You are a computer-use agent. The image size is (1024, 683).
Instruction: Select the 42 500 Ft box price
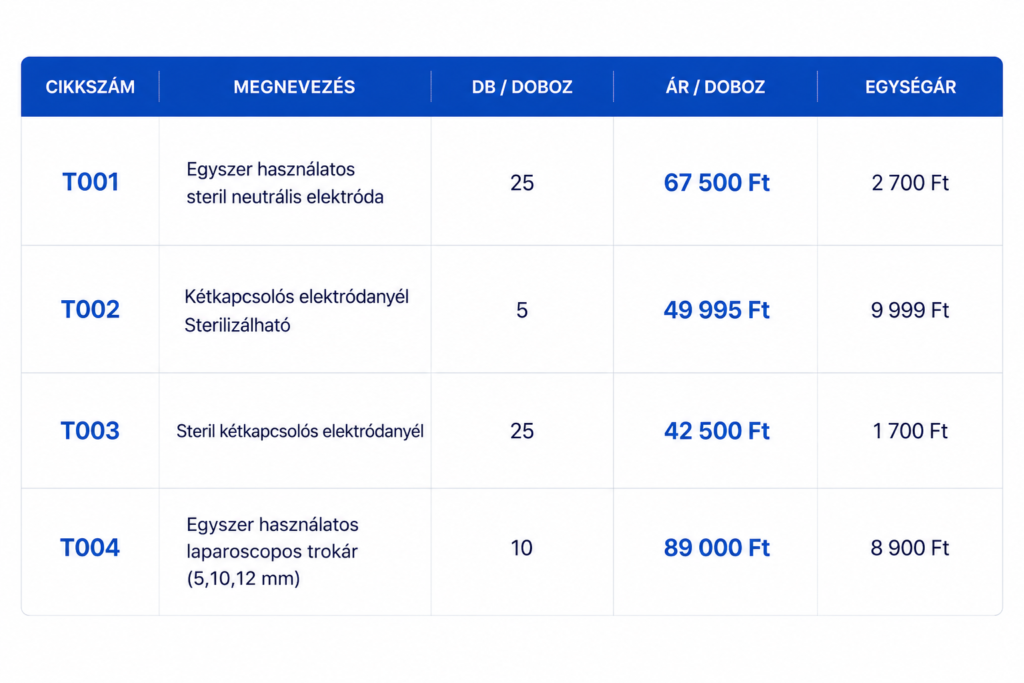coord(716,431)
